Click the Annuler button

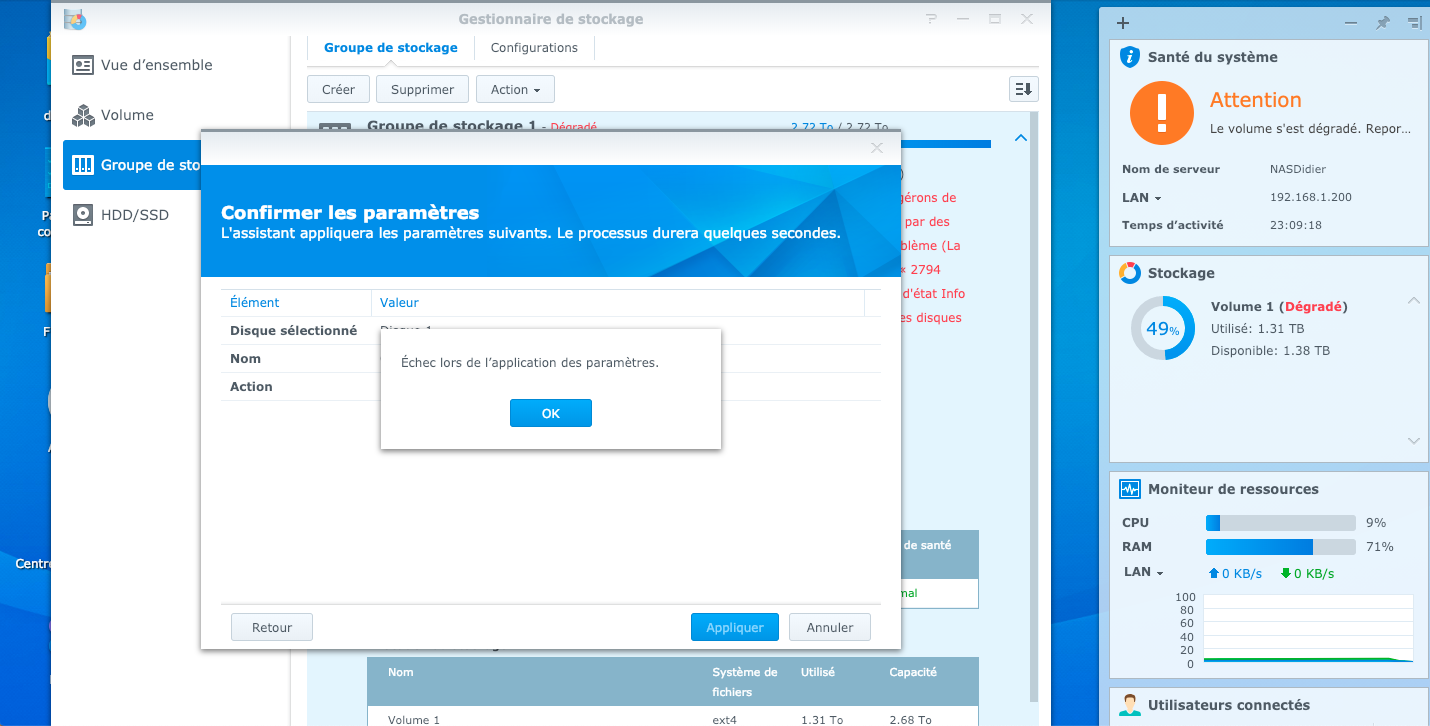pyautogui.click(x=830, y=627)
